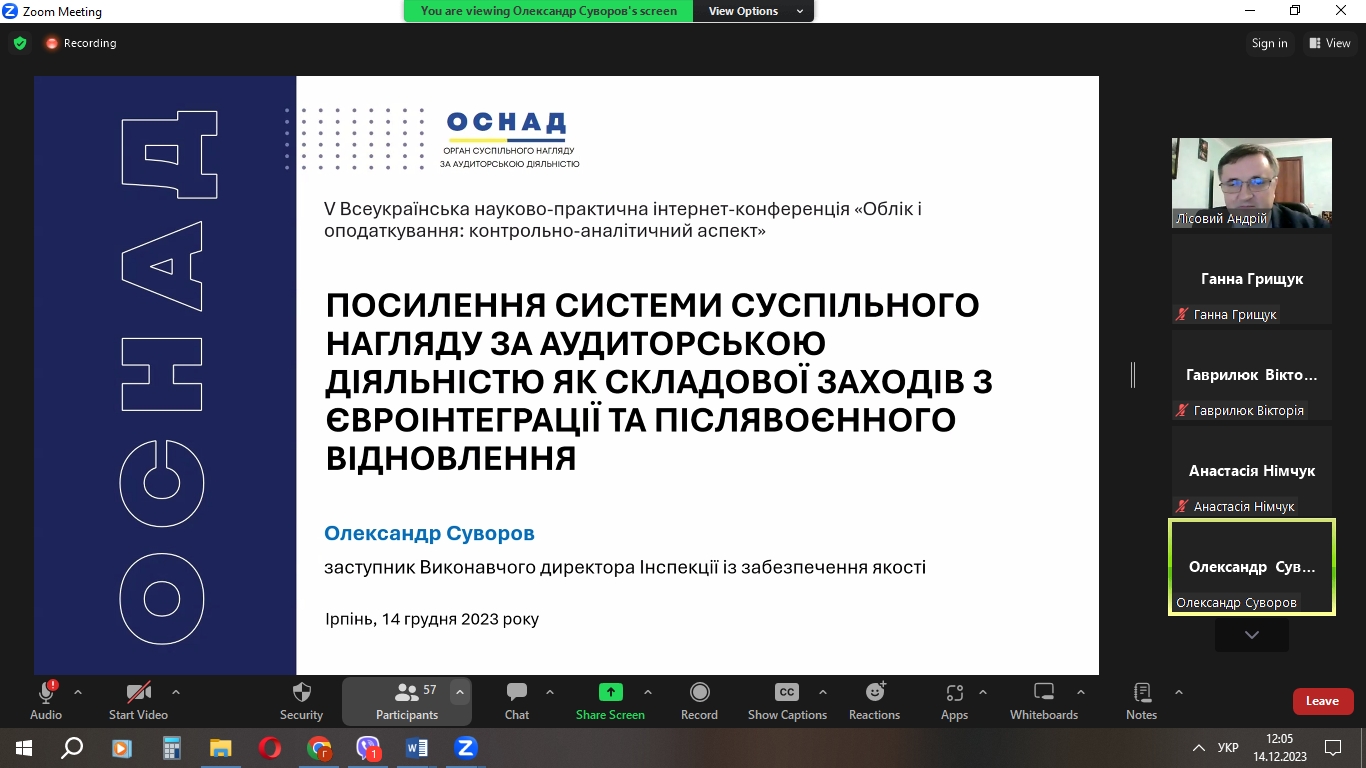
Task: Expand Whiteboards options chevron
Action: click(x=1081, y=692)
